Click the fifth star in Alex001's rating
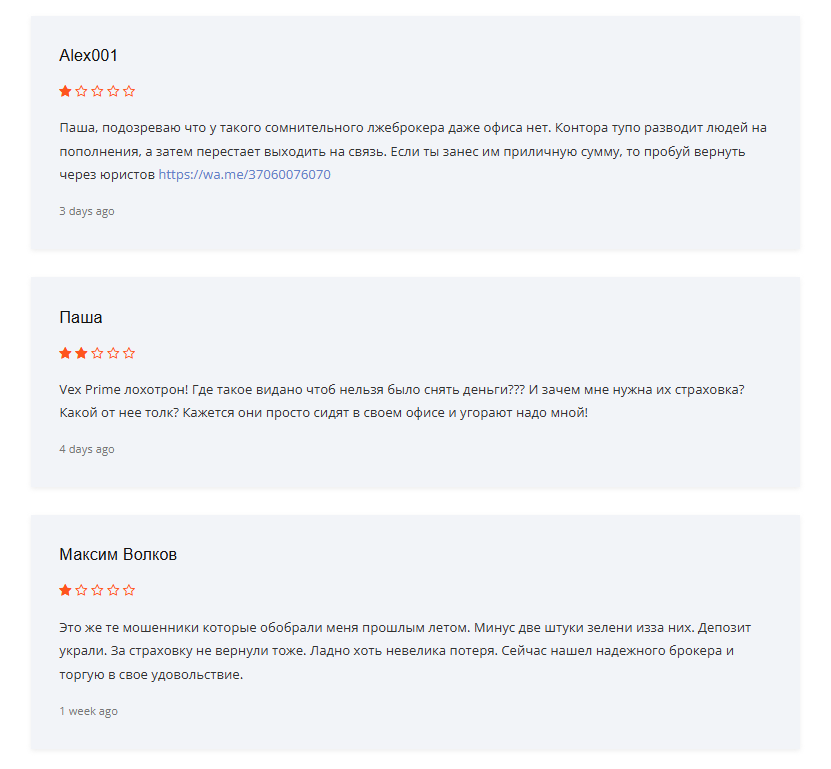 coord(129,91)
